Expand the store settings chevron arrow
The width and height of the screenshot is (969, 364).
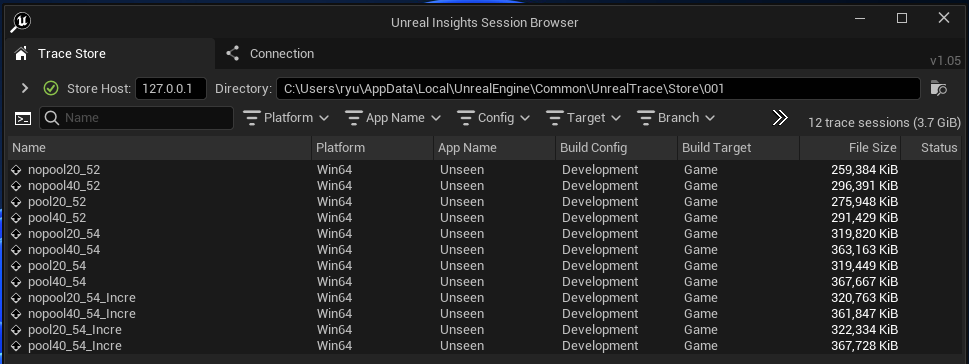(x=25, y=88)
